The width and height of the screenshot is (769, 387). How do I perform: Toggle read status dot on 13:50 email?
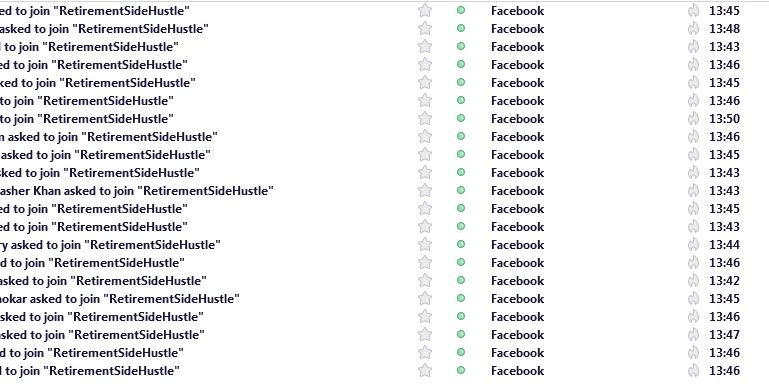coord(461,118)
